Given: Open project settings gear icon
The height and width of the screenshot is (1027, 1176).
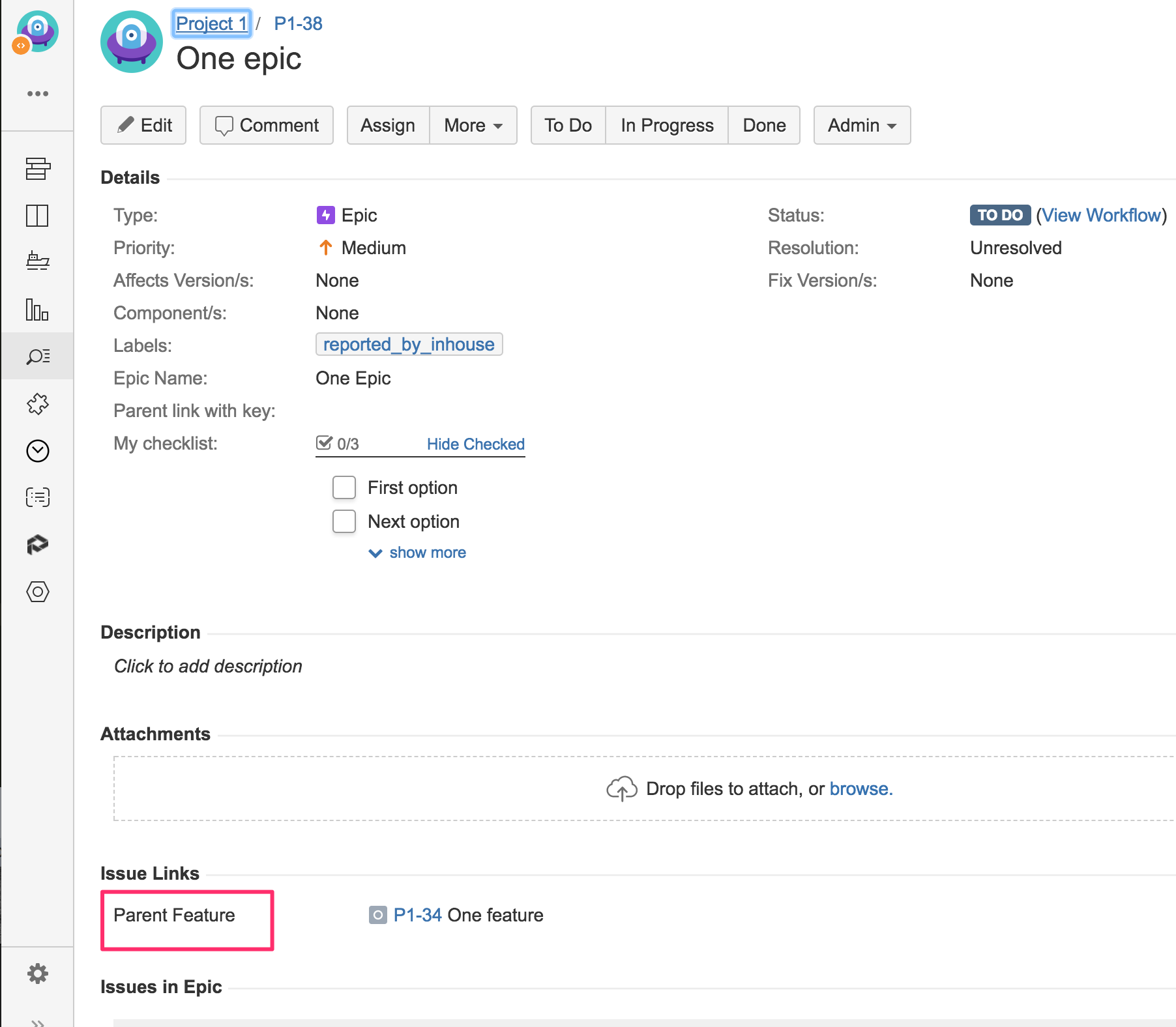Looking at the screenshot, I should pyautogui.click(x=37, y=974).
